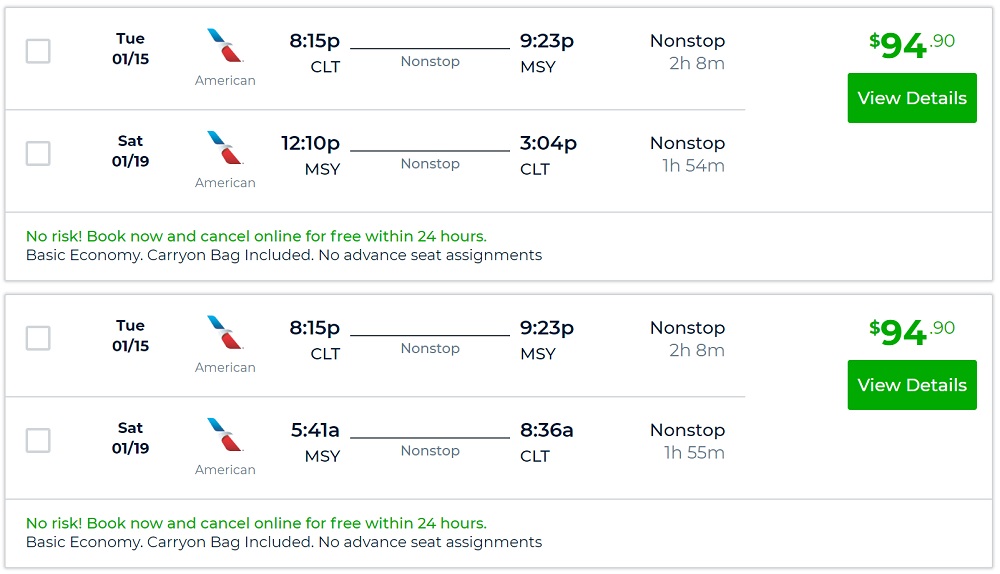The height and width of the screenshot is (574, 1000).
Task: Click the 3:04p CLT arrival time
Action: [x=548, y=144]
